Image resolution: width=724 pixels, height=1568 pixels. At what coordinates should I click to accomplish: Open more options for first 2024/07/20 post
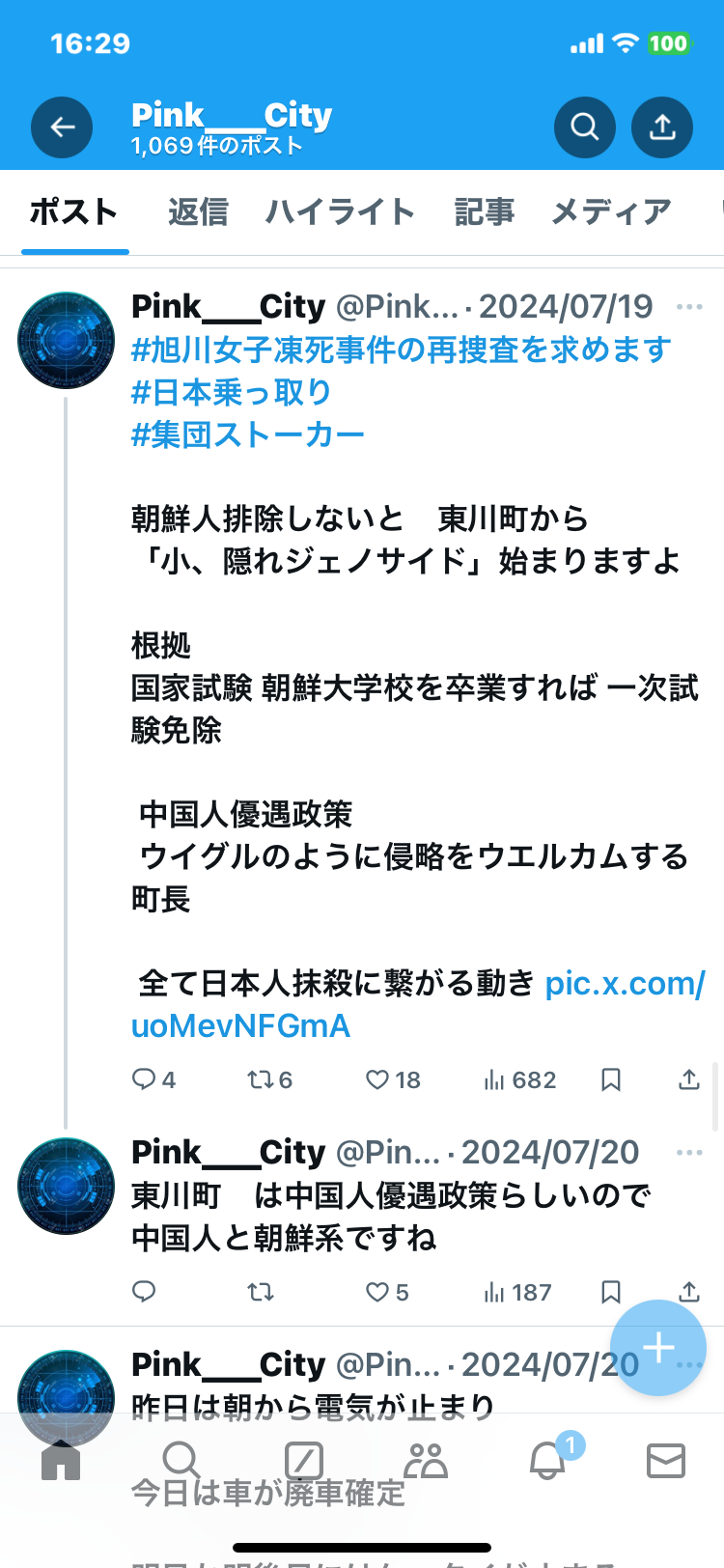pos(689,1153)
